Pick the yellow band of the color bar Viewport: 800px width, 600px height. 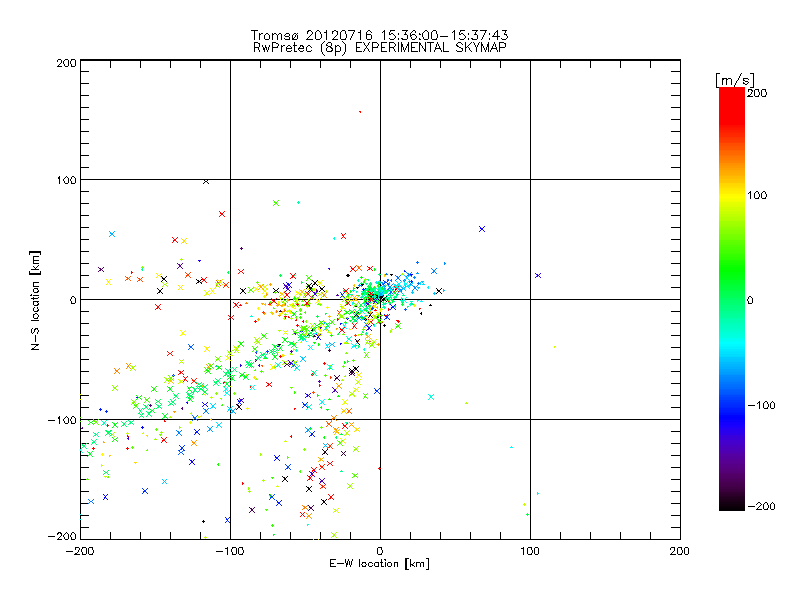(x=732, y=196)
